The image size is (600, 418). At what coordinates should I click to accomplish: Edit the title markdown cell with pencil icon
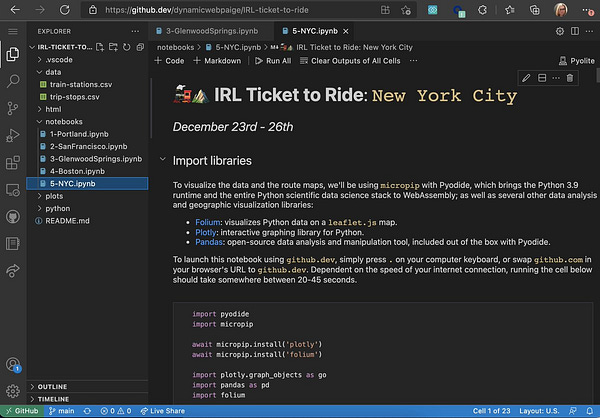click(526, 78)
